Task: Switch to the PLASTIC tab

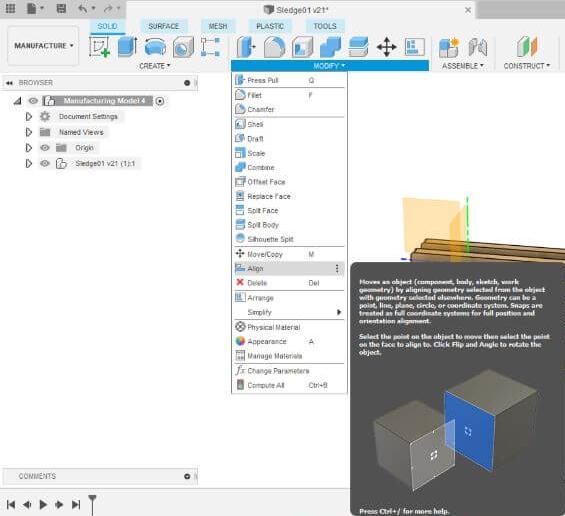Action: 270,26
